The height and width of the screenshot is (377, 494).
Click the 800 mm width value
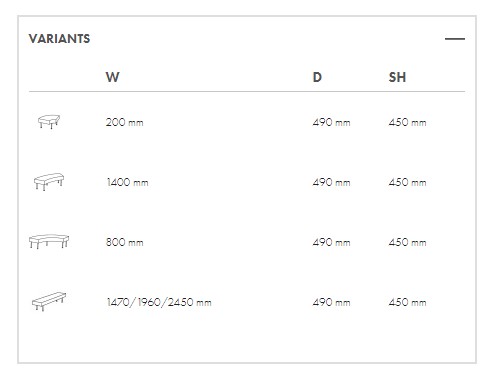tap(125, 242)
